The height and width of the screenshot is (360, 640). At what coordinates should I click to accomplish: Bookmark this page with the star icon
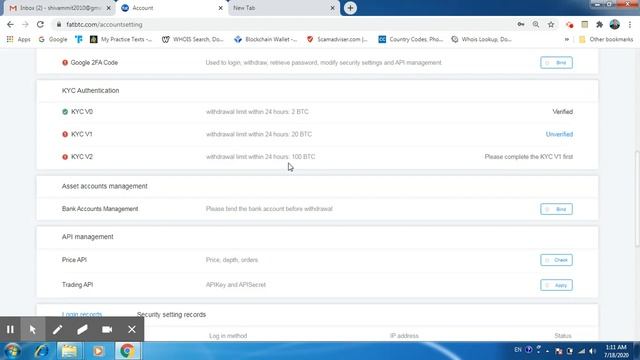(551, 24)
